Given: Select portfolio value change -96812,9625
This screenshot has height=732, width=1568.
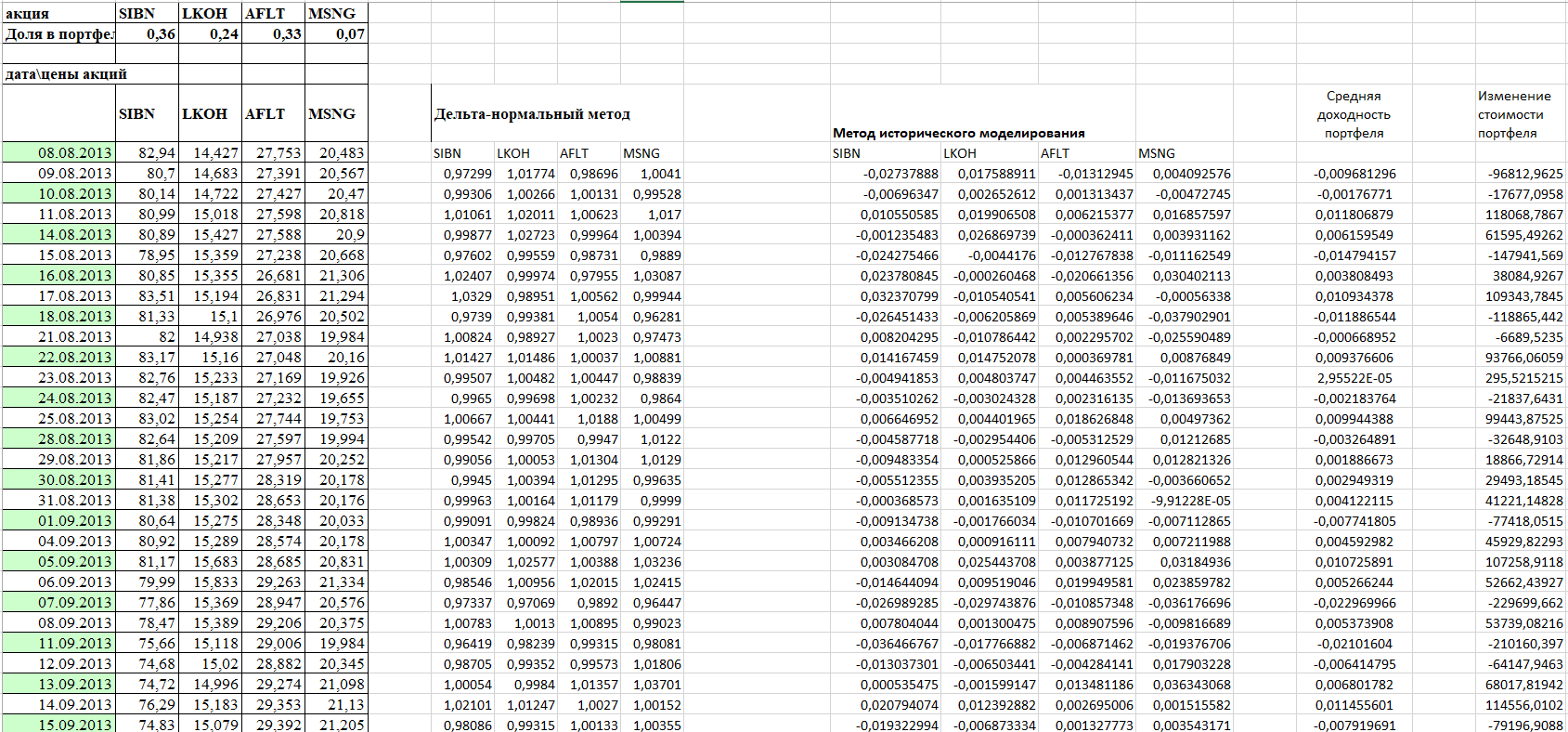Looking at the screenshot, I should [x=1520, y=174].
